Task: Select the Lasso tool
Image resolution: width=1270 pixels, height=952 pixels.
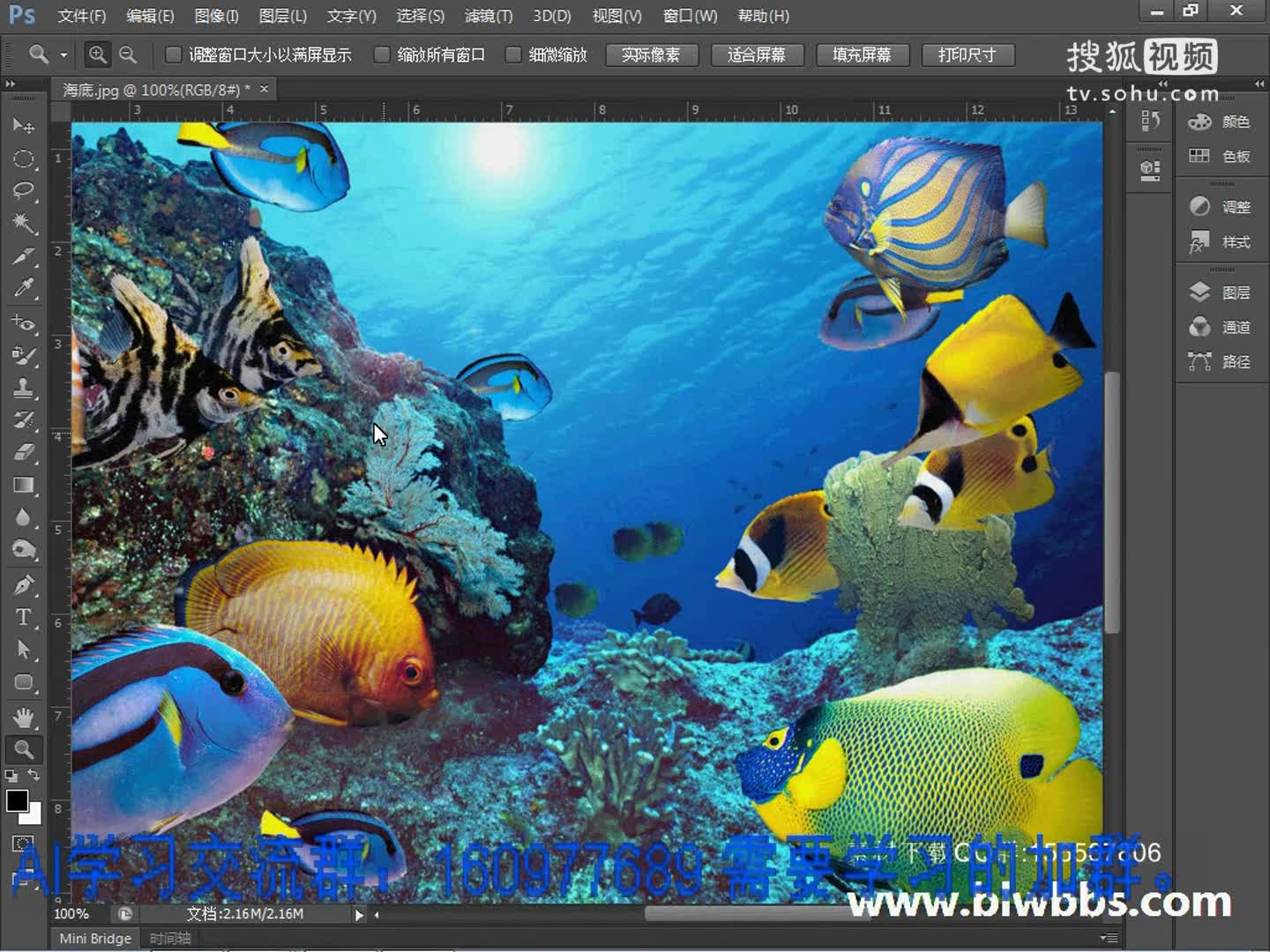Action: [24, 190]
